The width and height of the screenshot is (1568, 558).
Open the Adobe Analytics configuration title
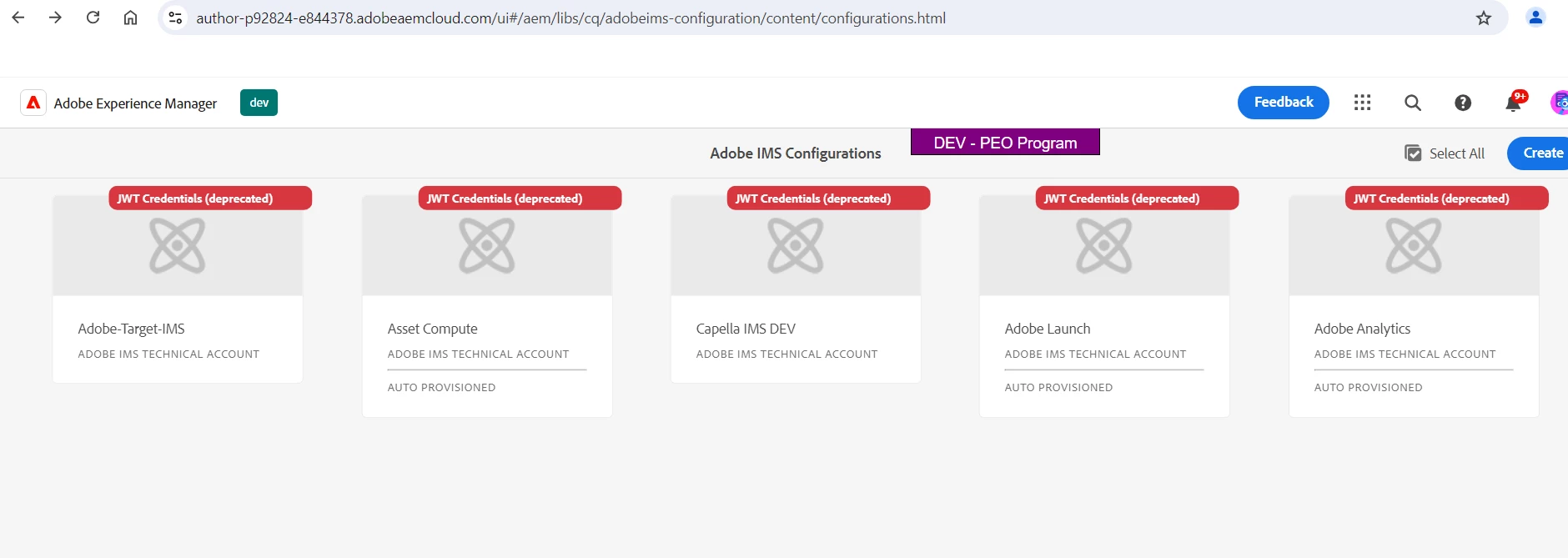click(x=1363, y=329)
